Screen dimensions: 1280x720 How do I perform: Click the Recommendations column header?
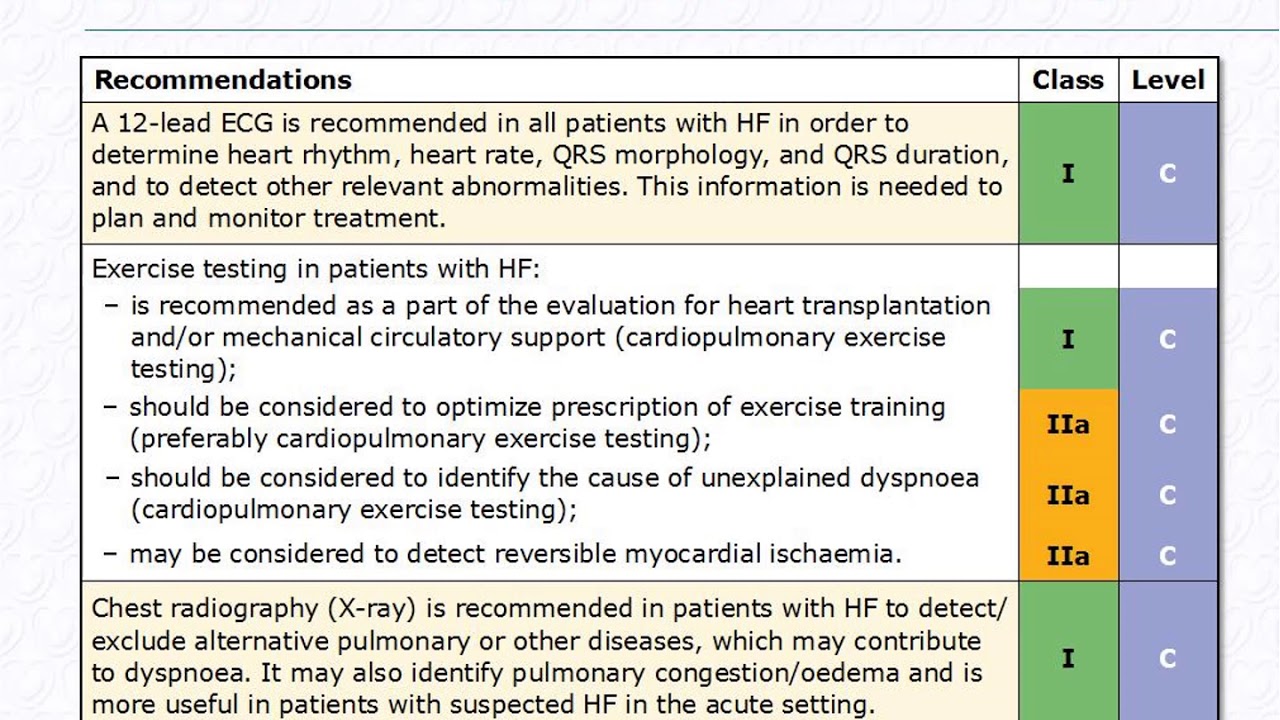tap(223, 80)
